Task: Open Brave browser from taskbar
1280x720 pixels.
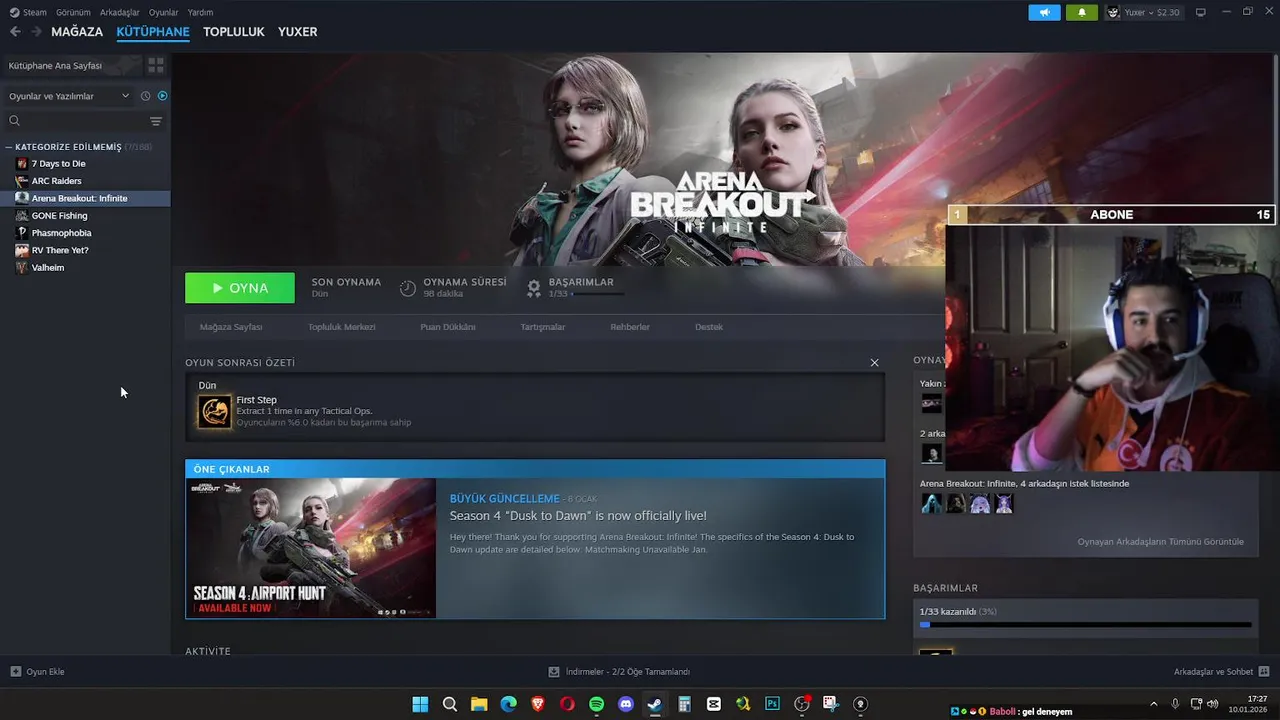Action: (538, 704)
